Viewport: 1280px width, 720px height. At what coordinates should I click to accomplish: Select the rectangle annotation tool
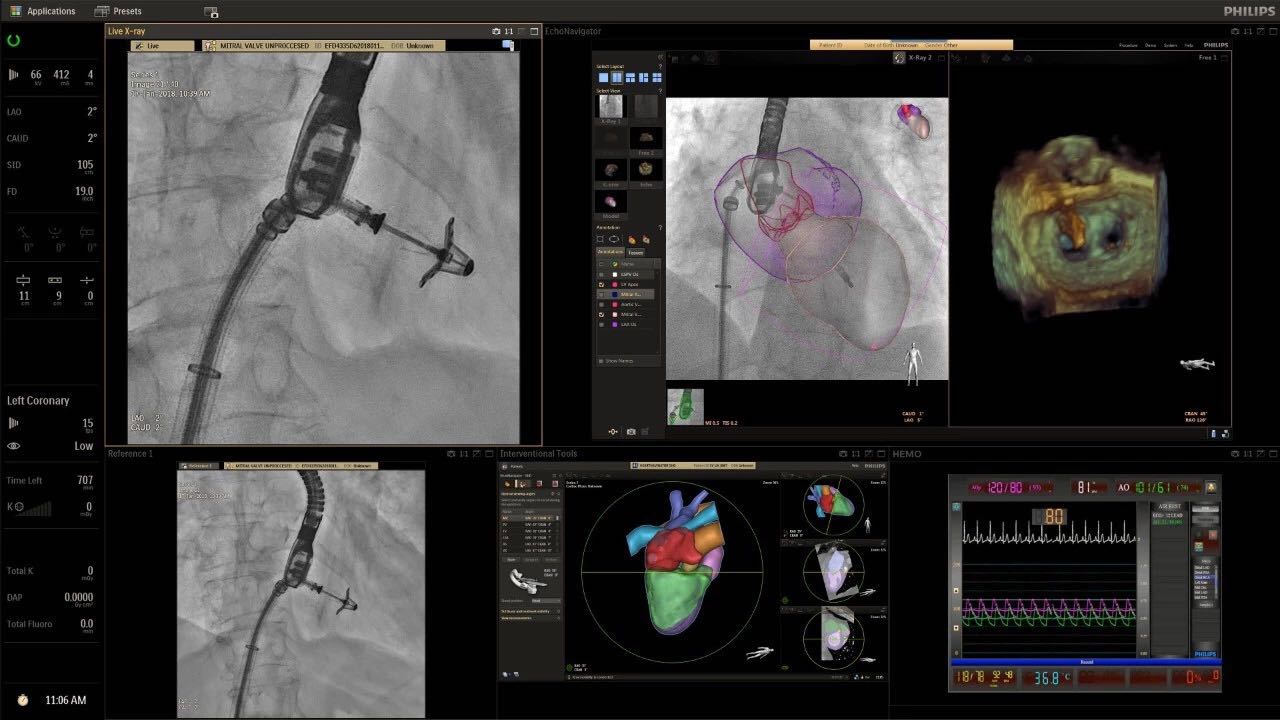(601, 240)
